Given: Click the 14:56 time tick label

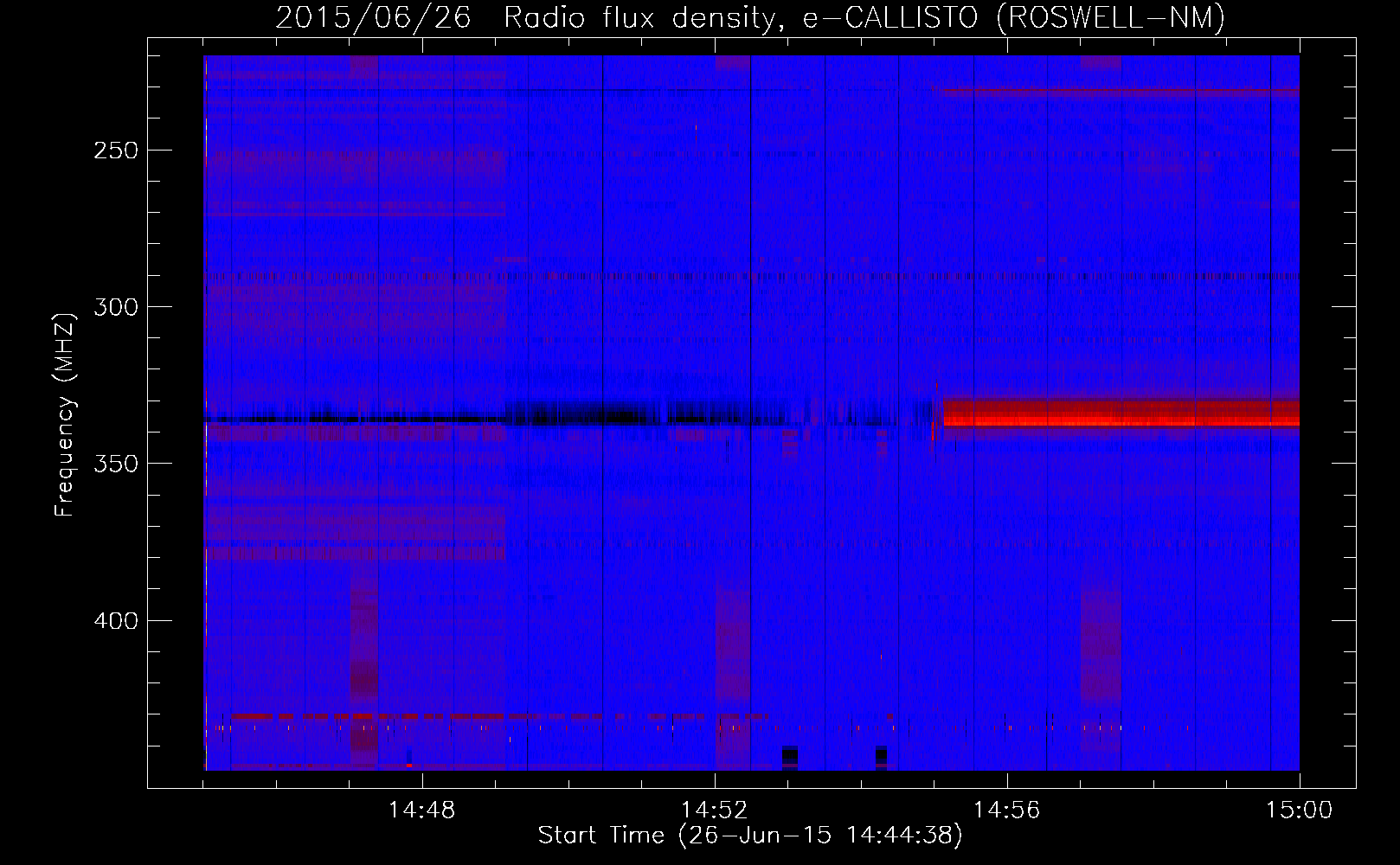Looking at the screenshot, I should click(1007, 811).
